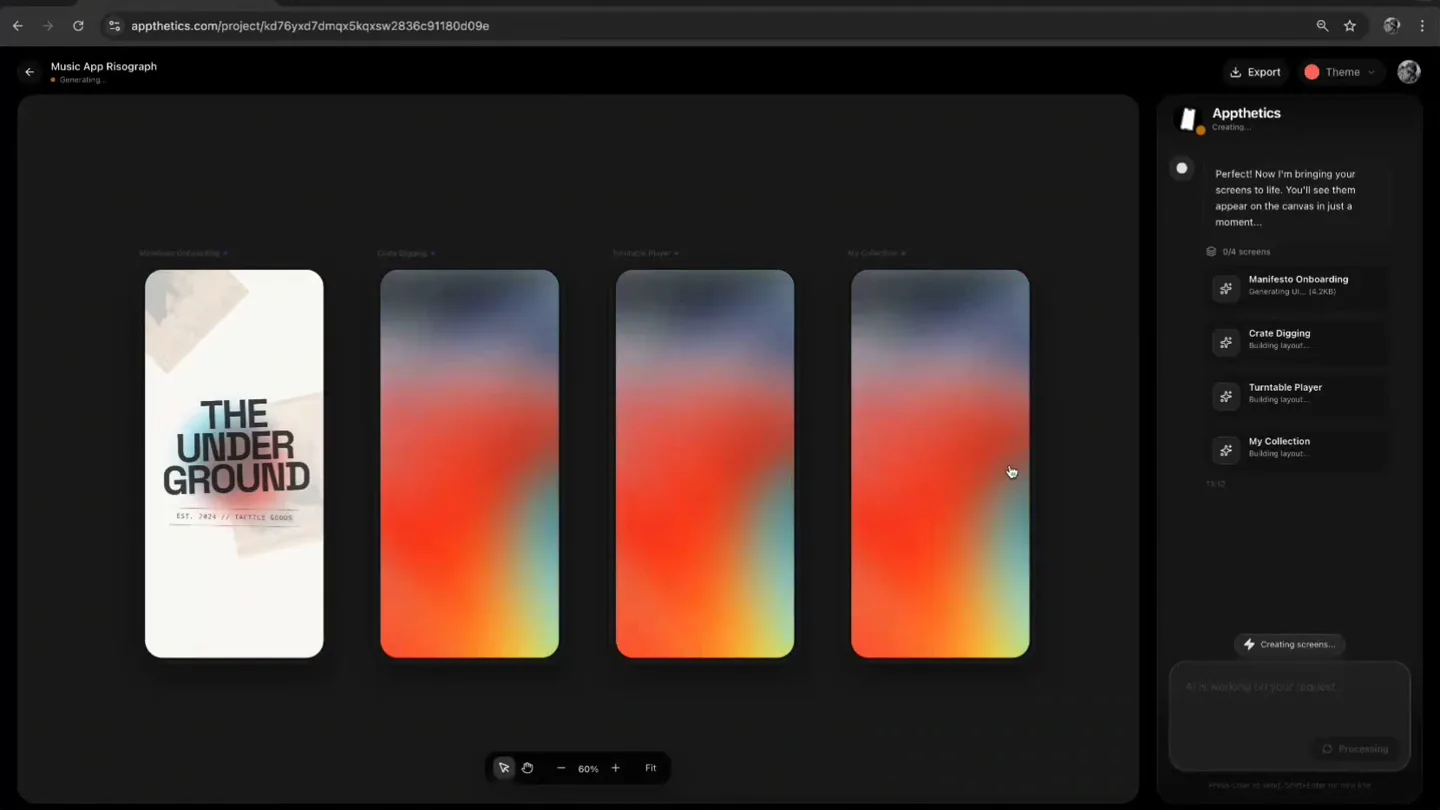Click the Manifesto Onboarding sparkle icon
Viewport: 1440px width, 810px height.
coord(1225,288)
